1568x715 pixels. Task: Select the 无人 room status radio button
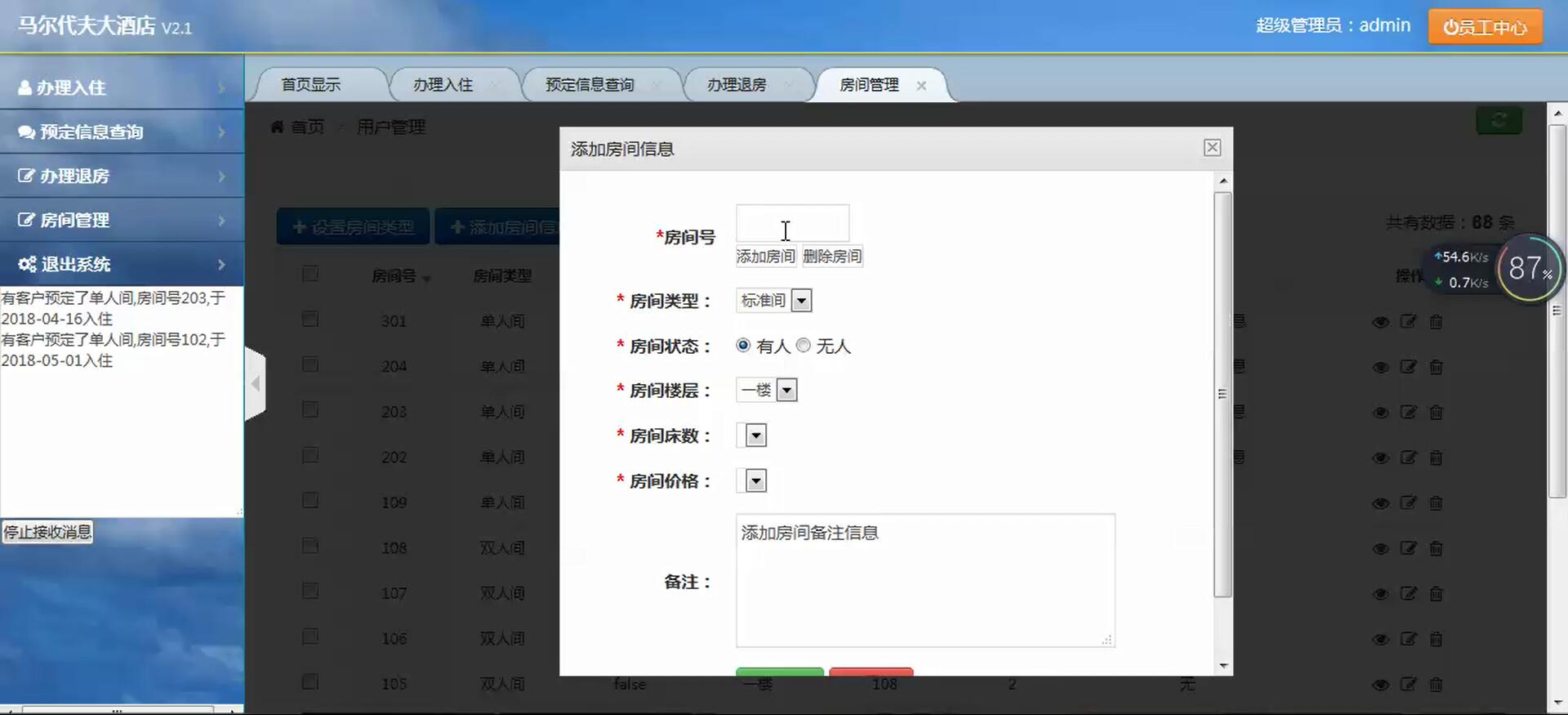pyautogui.click(x=804, y=346)
